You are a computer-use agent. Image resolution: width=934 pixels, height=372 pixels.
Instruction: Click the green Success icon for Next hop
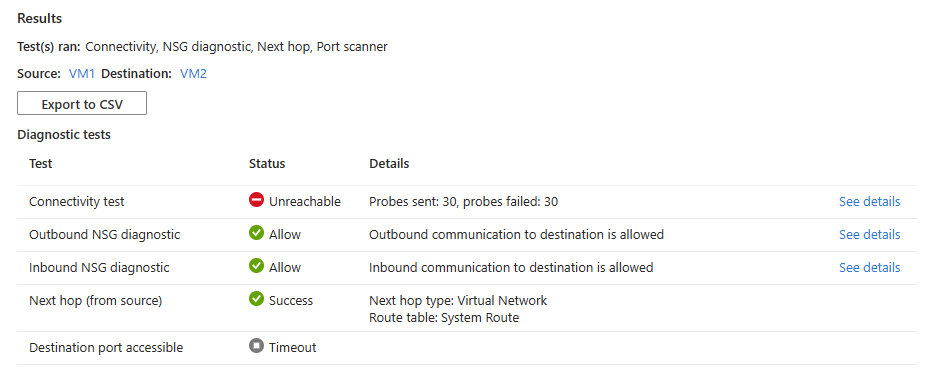256,299
